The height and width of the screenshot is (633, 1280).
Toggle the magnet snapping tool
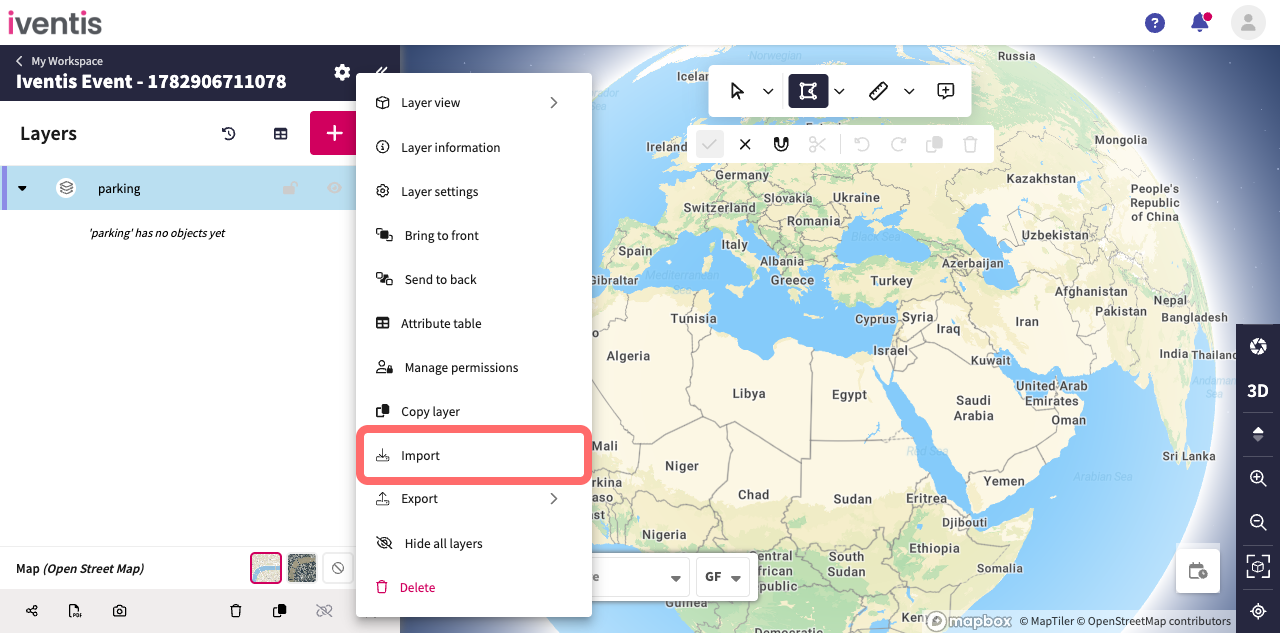[781, 144]
